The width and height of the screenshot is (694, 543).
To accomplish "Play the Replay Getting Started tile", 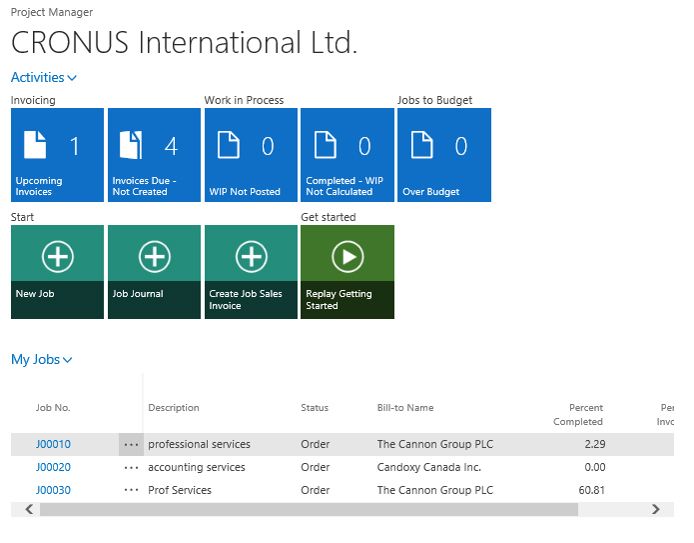I will pyautogui.click(x=347, y=272).
